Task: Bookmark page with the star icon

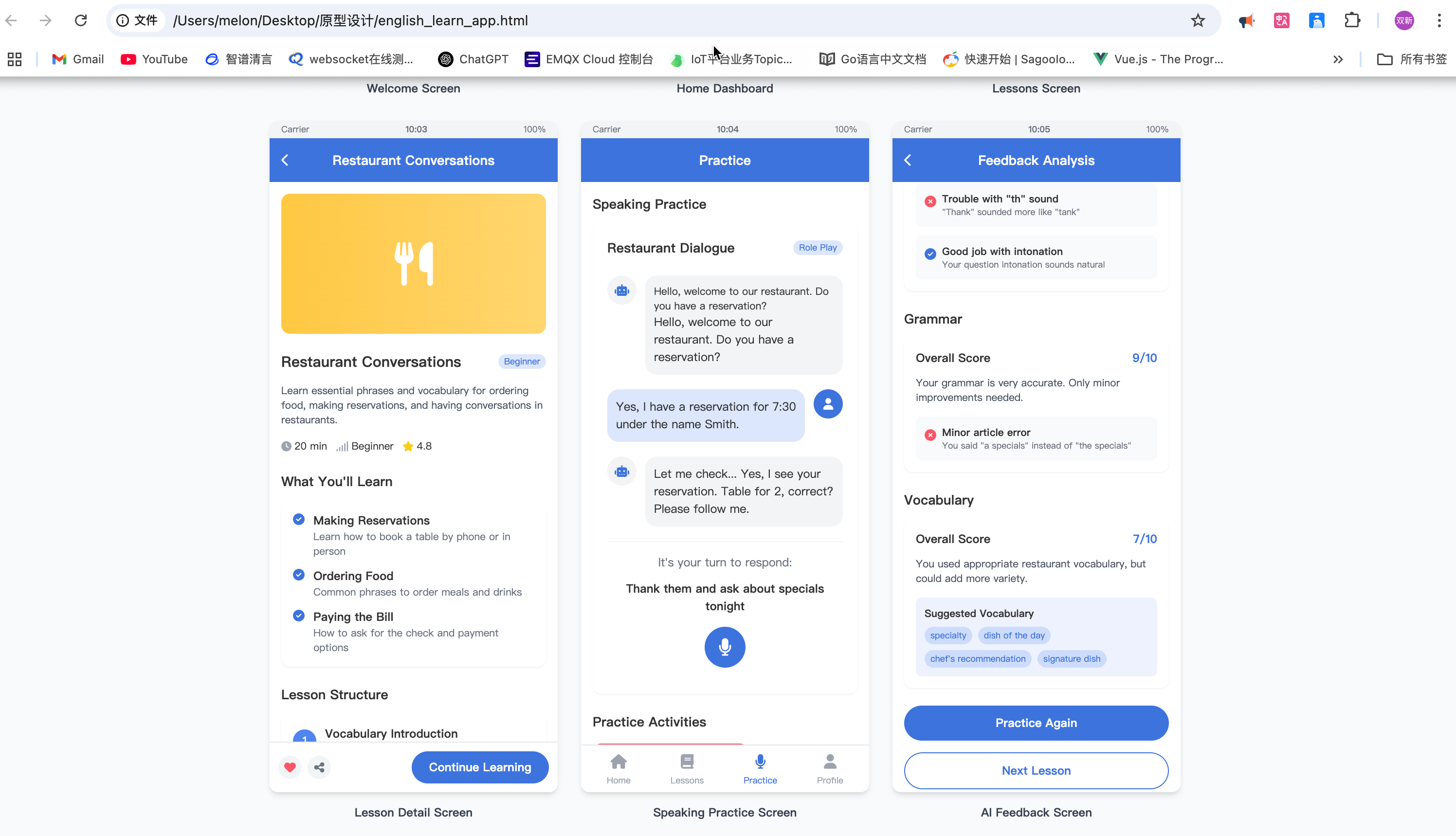Action: click(1198, 20)
